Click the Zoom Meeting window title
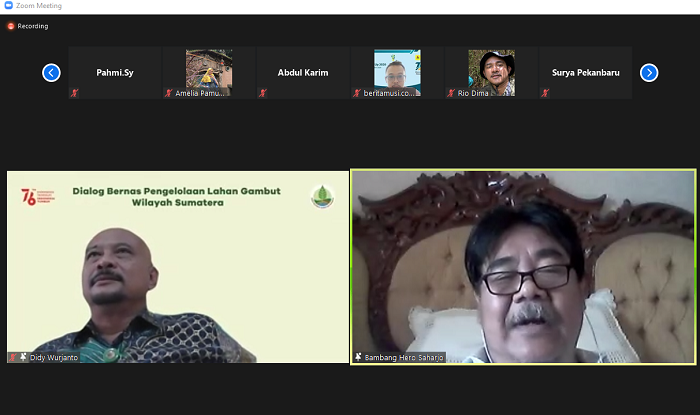This screenshot has width=700, height=415. [39, 6]
